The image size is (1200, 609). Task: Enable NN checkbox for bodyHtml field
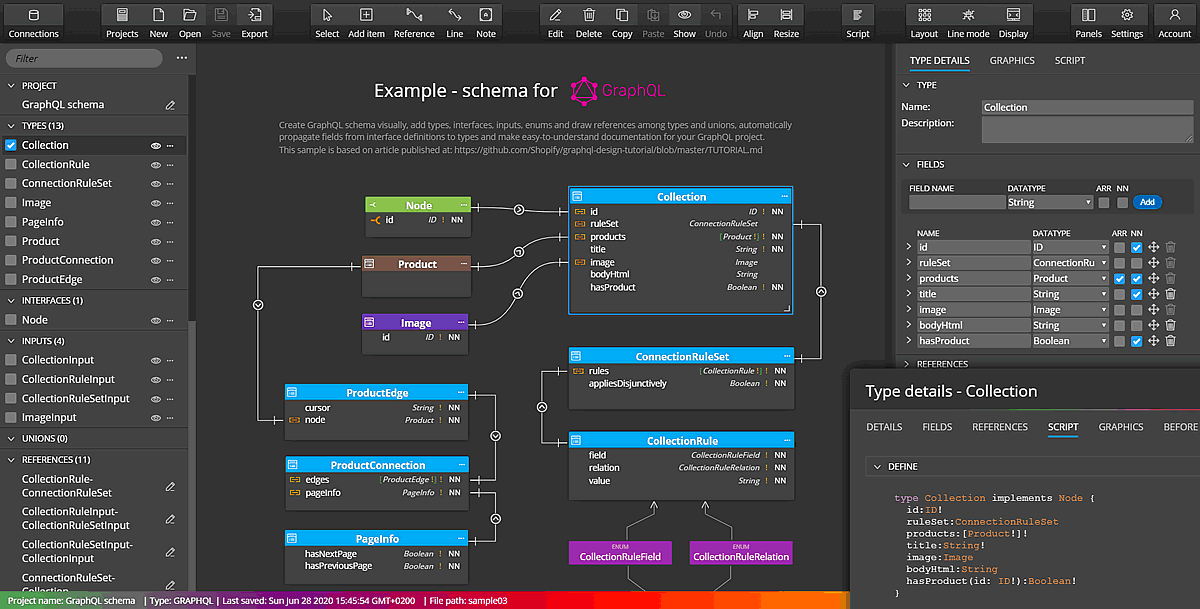pos(1136,326)
